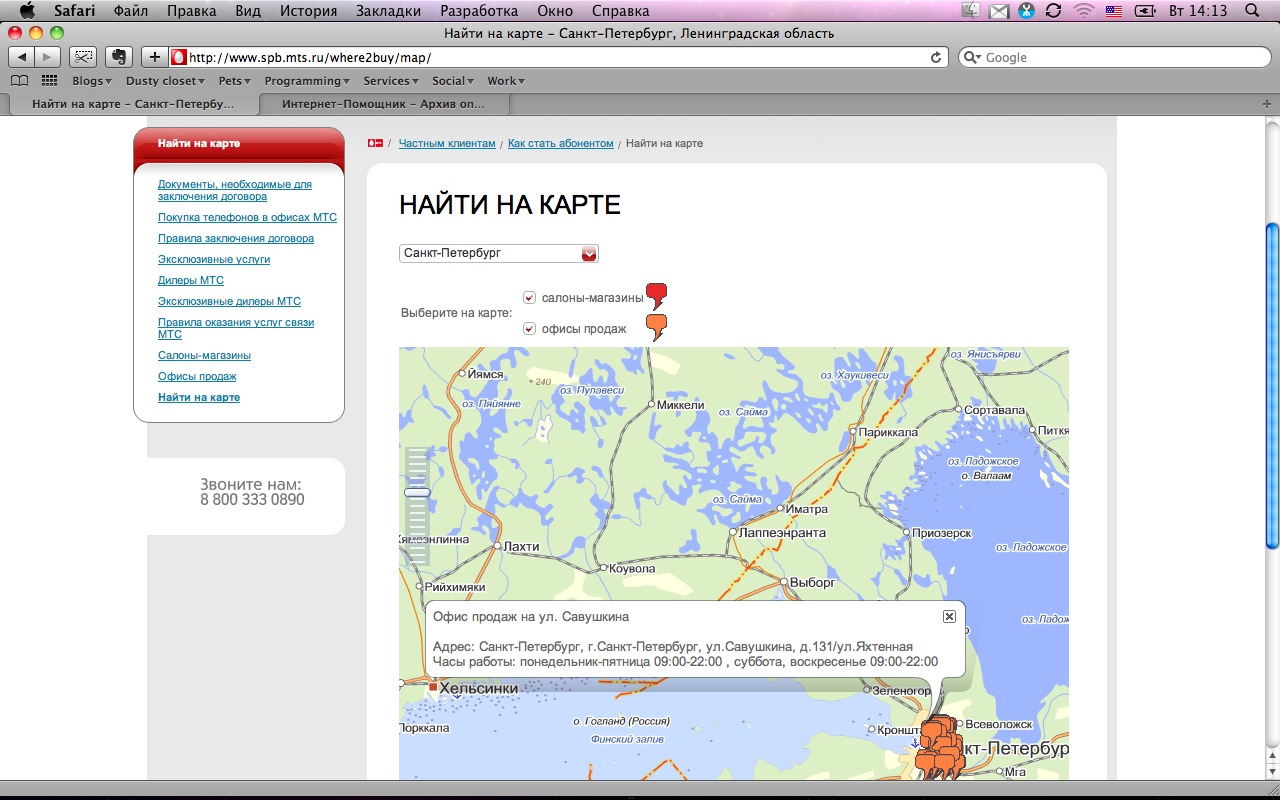Viewport: 1280px width, 800px height.
Task: Toggle the салоны-магазины checkbox
Action: [529, 297]
